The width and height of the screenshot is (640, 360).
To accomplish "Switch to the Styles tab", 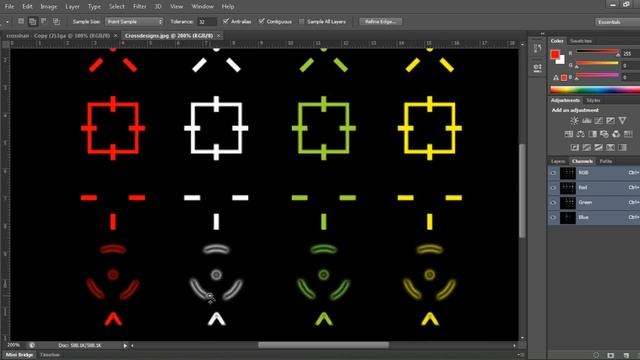I will 593,100.
